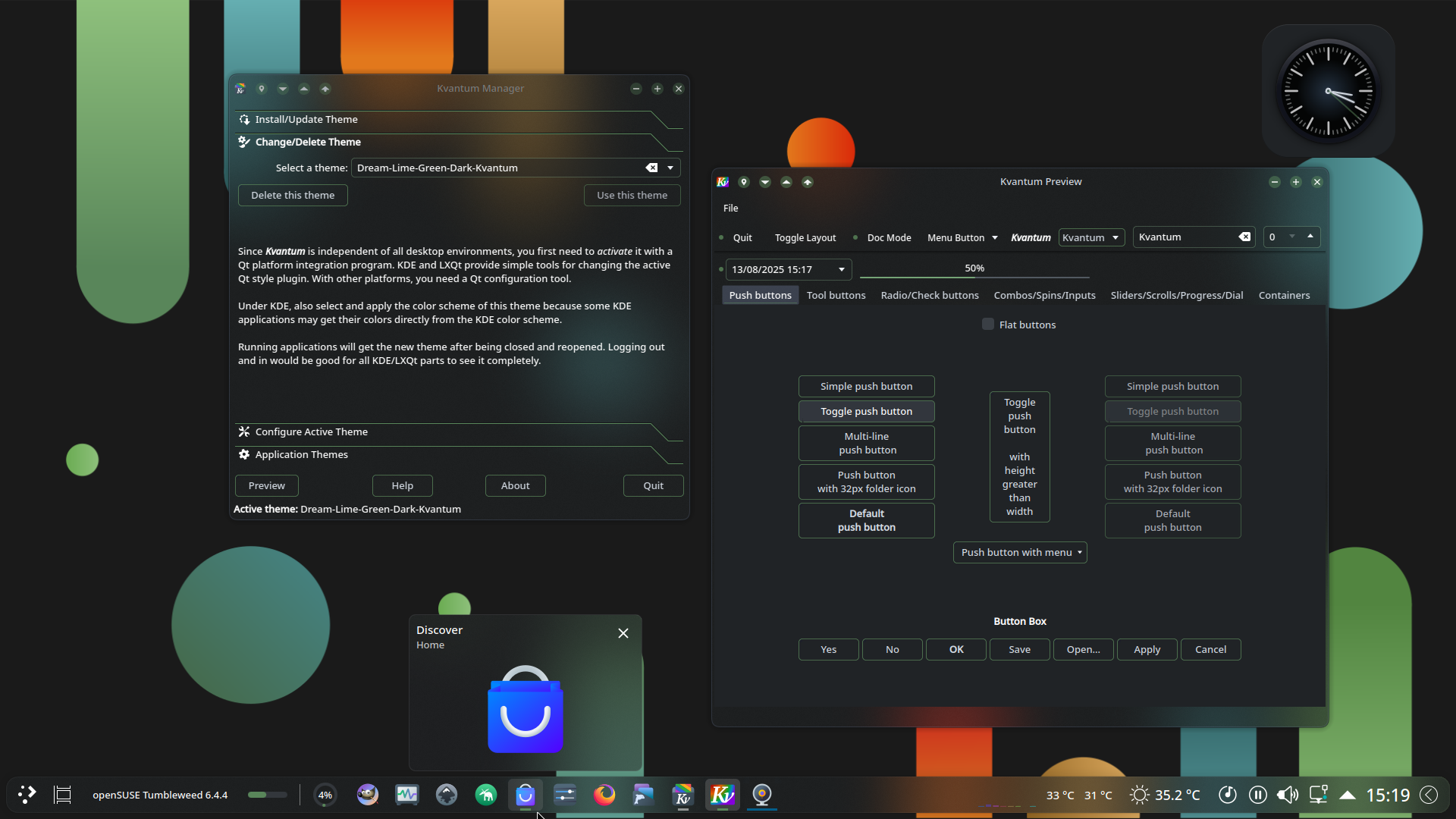Open the media pause tray icon

(x=1257, y=795)
